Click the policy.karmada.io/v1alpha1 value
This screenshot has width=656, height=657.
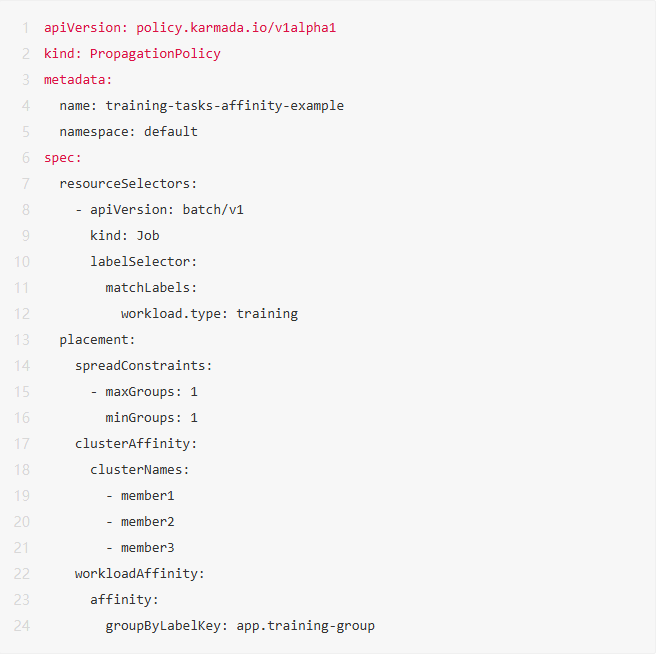pos(236,27)
